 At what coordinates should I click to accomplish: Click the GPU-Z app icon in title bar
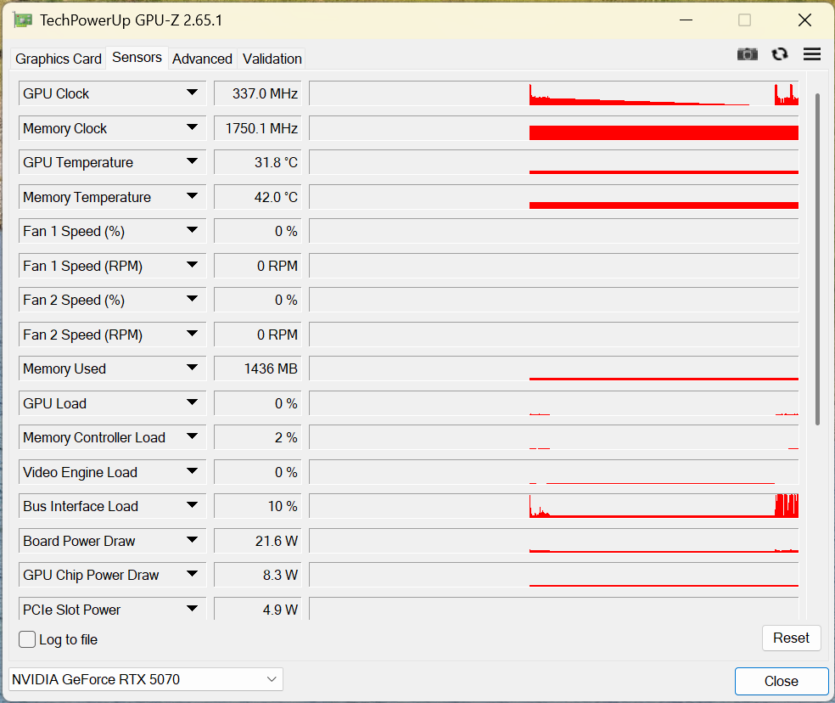[x=23, y=20]
